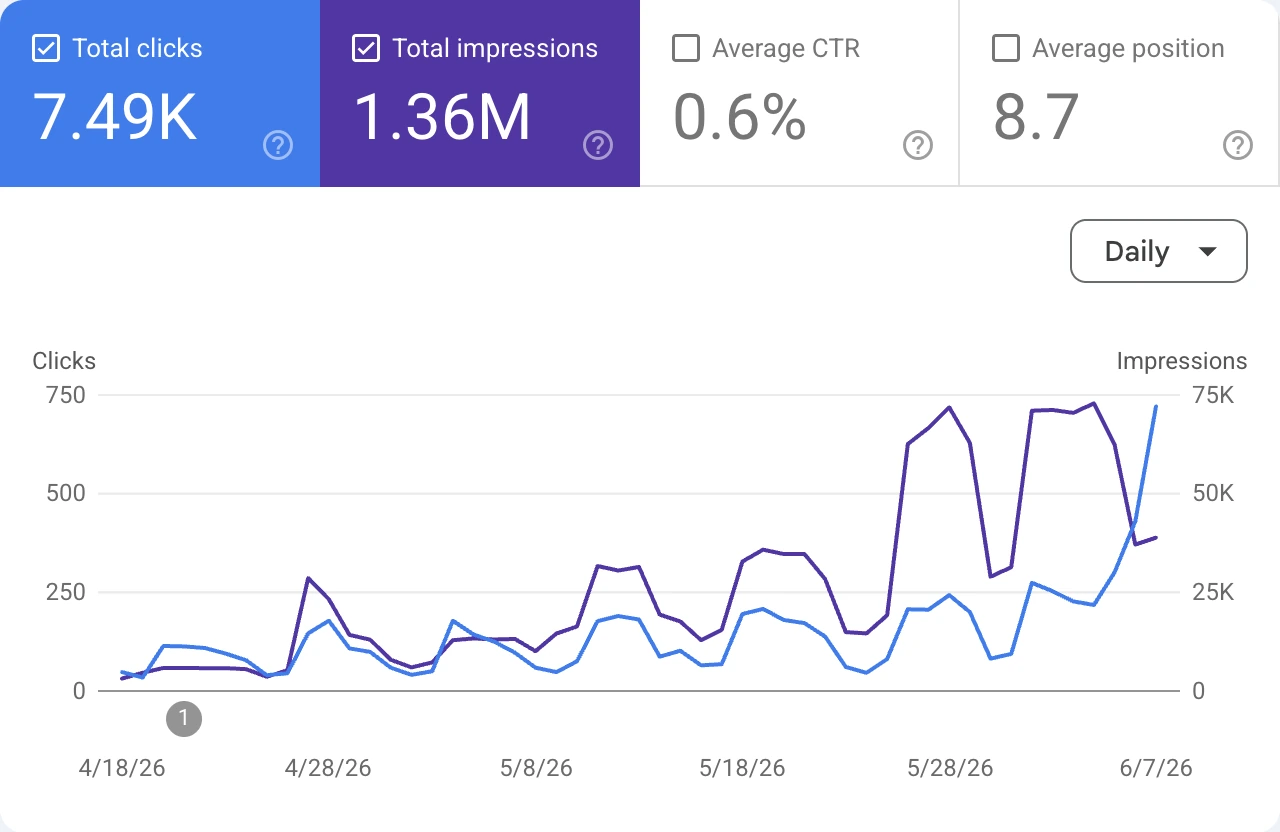Open the Daily granularity dropdown
This screenshot has width=1280, height=832.
coord(1159,251)
